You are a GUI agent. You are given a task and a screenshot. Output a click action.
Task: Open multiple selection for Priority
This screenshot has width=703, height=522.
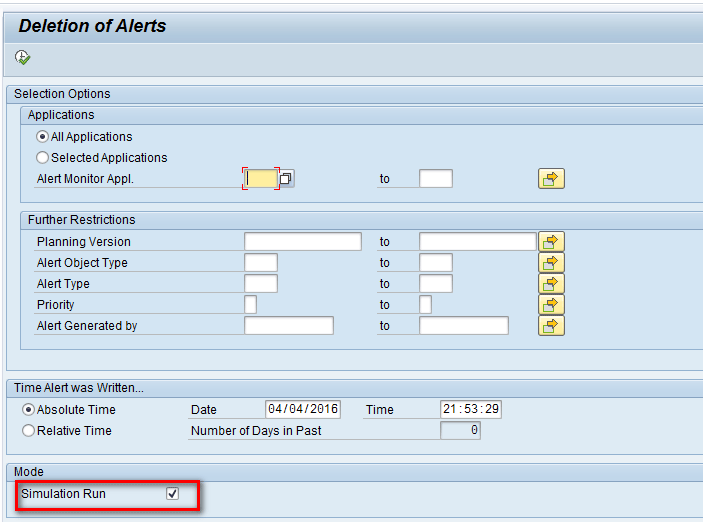pos(551,305)
